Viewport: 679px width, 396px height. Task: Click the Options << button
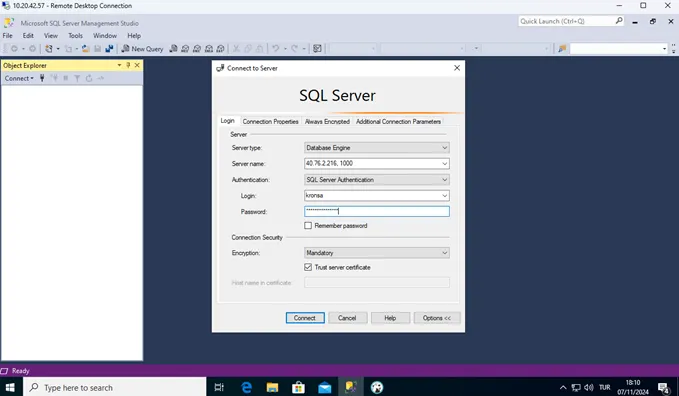pyautogui.click(x=437, y=318)
